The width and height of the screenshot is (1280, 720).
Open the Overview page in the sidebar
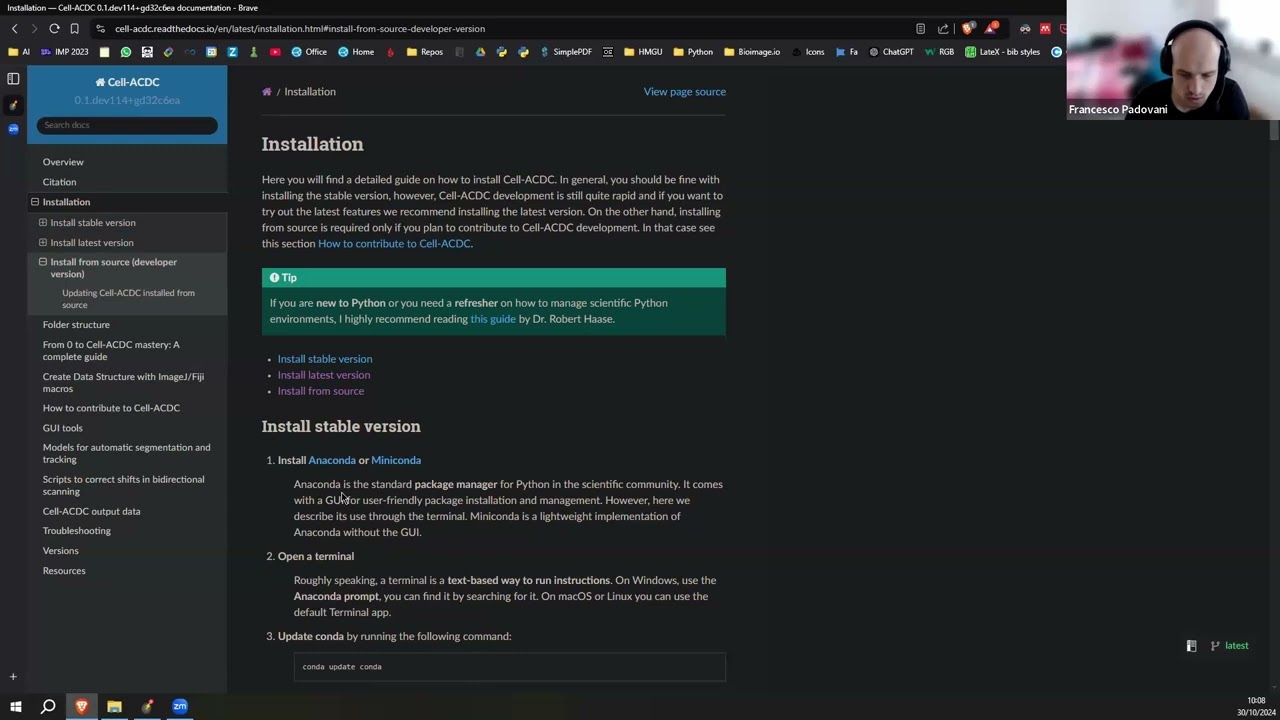63,162
